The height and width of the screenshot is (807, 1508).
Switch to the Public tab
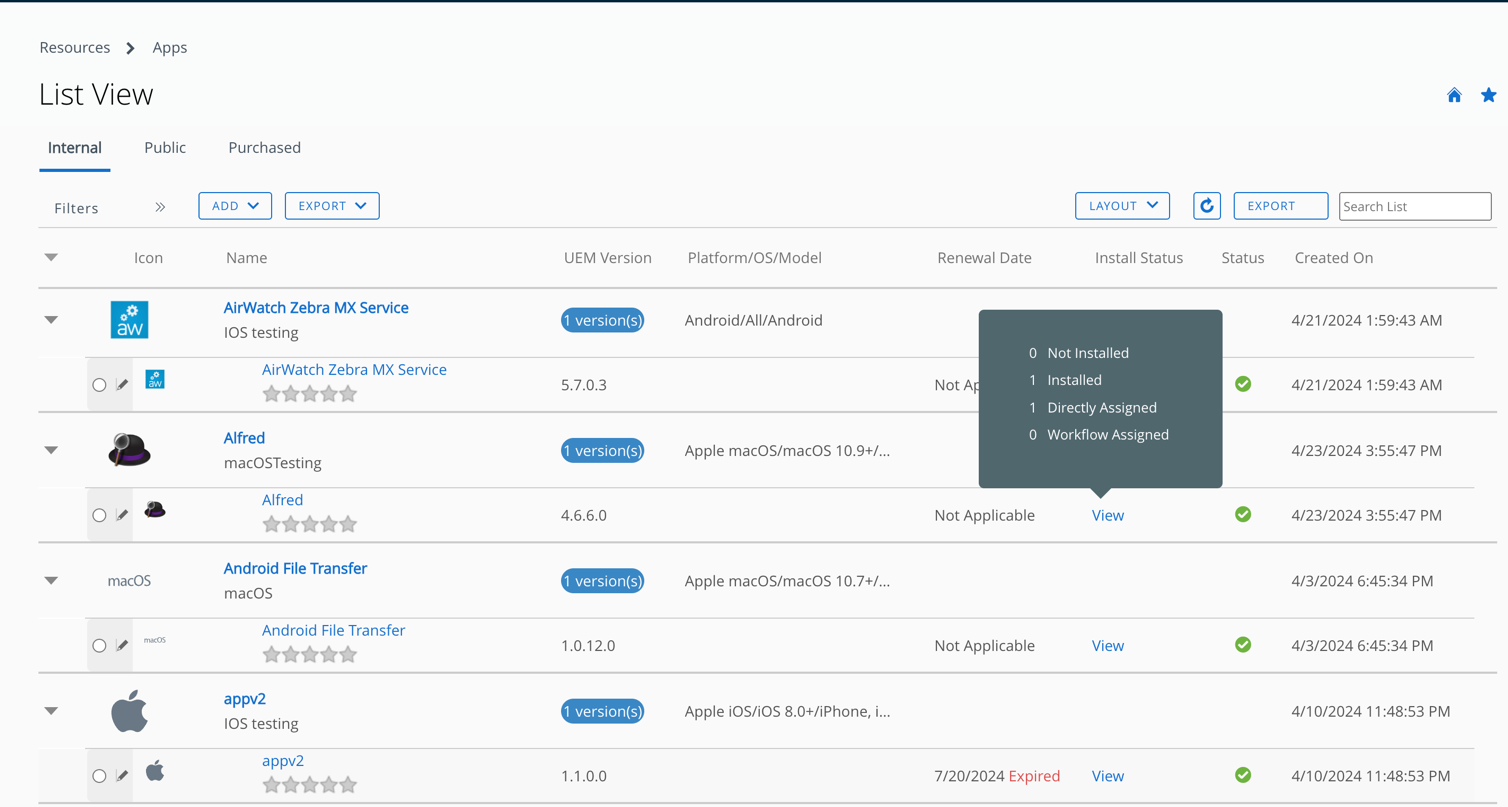pyautogui.click(x=165, y=148)
